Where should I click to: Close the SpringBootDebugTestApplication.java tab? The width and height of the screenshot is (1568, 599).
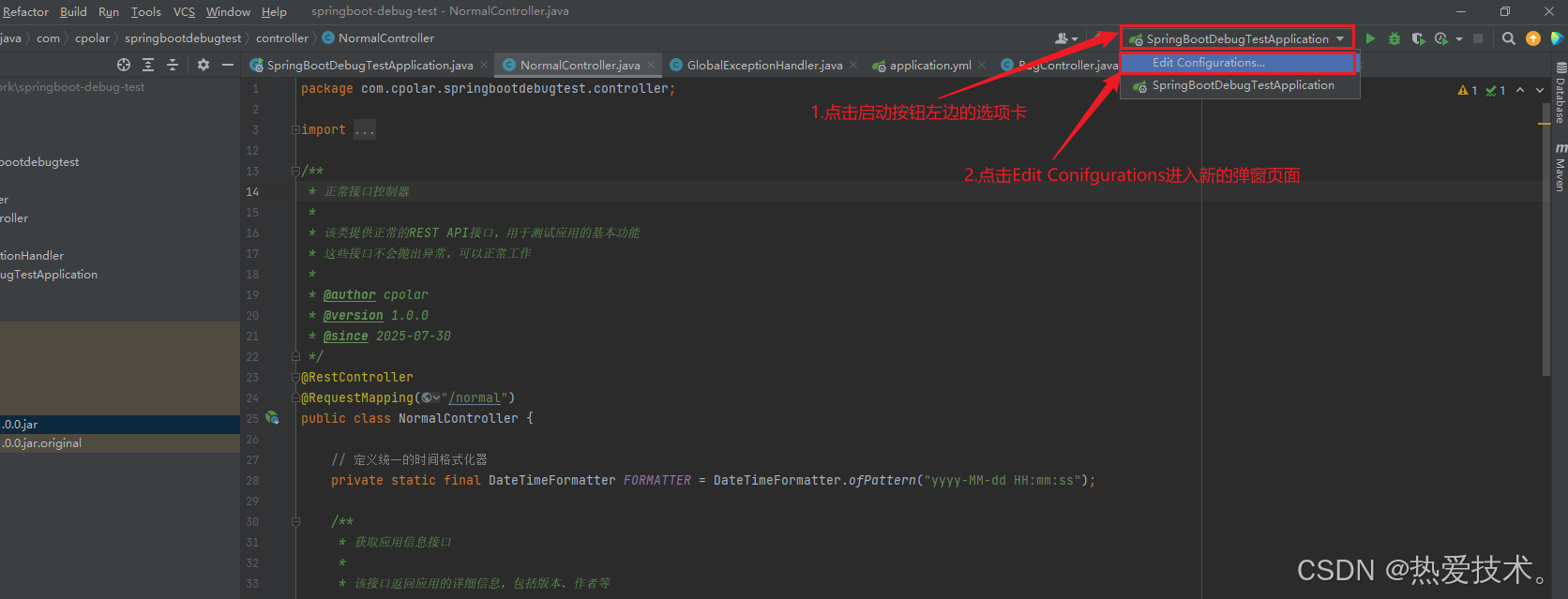coord(484,65)
